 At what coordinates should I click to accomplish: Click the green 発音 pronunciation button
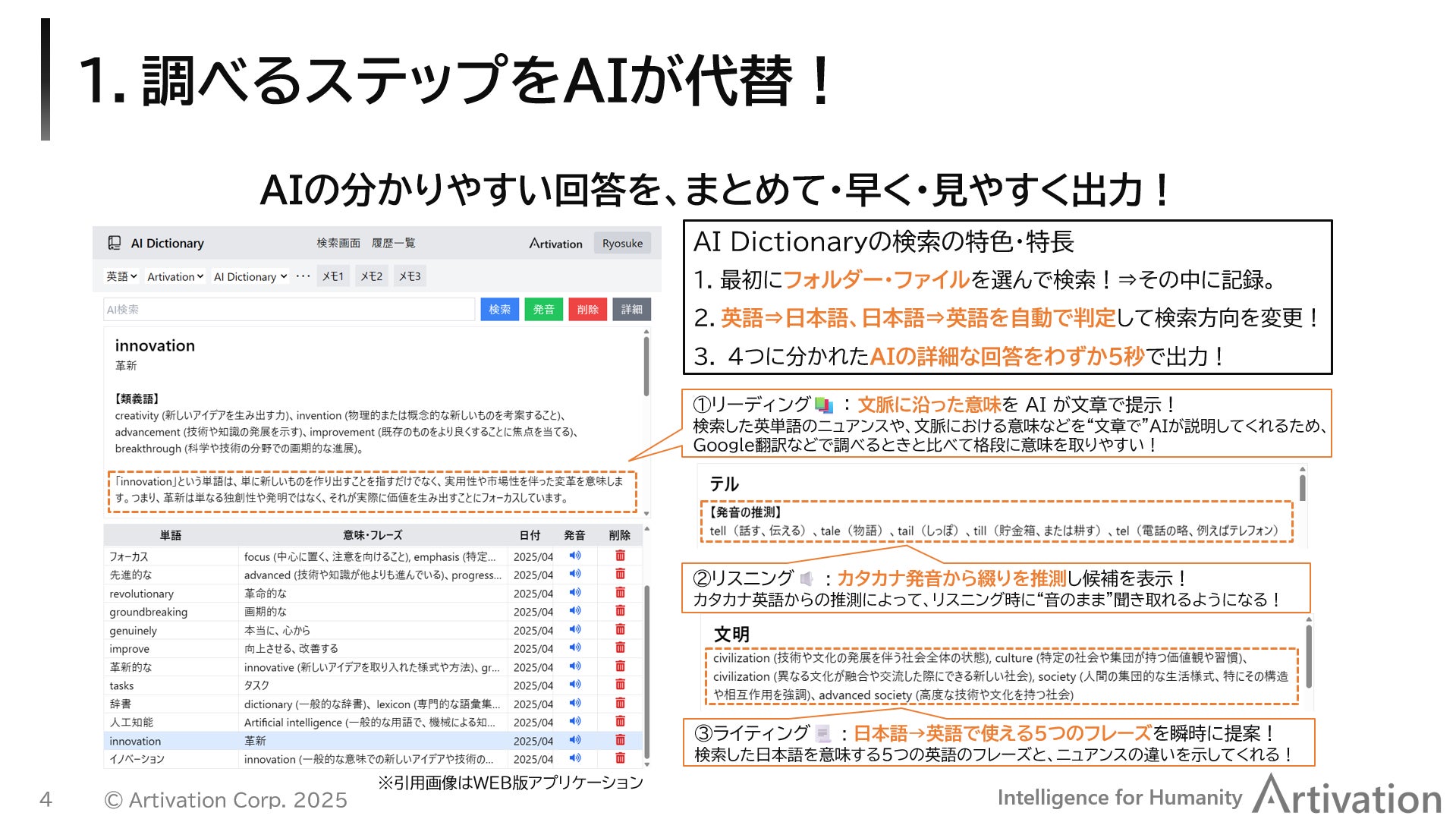[543, 309]
